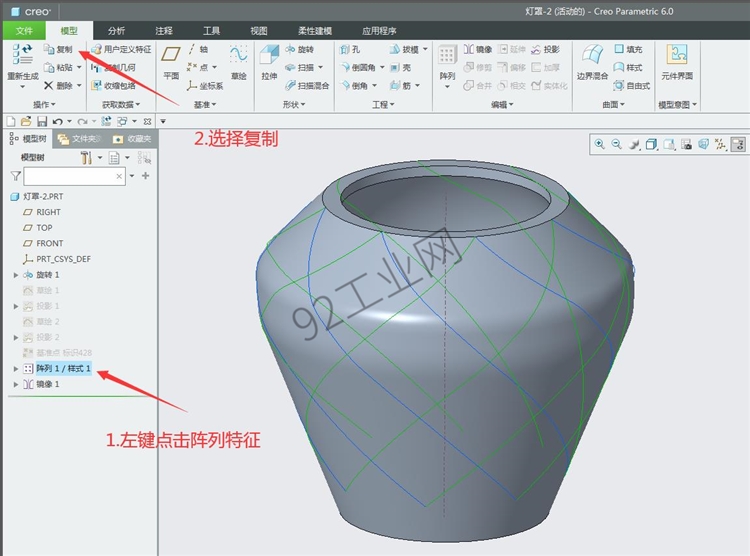Expand the 旋转 1 feature node

[16, 275]
